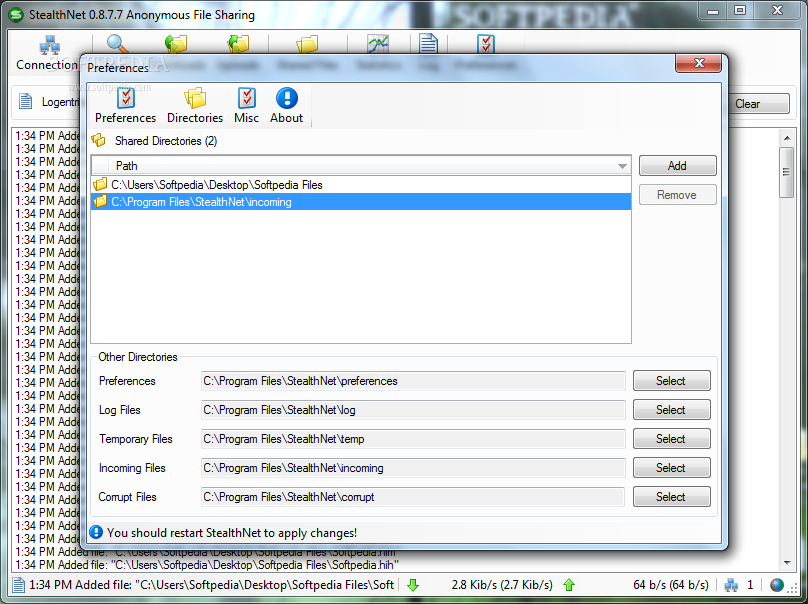Maximize the StealthNet main window

(x=740, y=10)
